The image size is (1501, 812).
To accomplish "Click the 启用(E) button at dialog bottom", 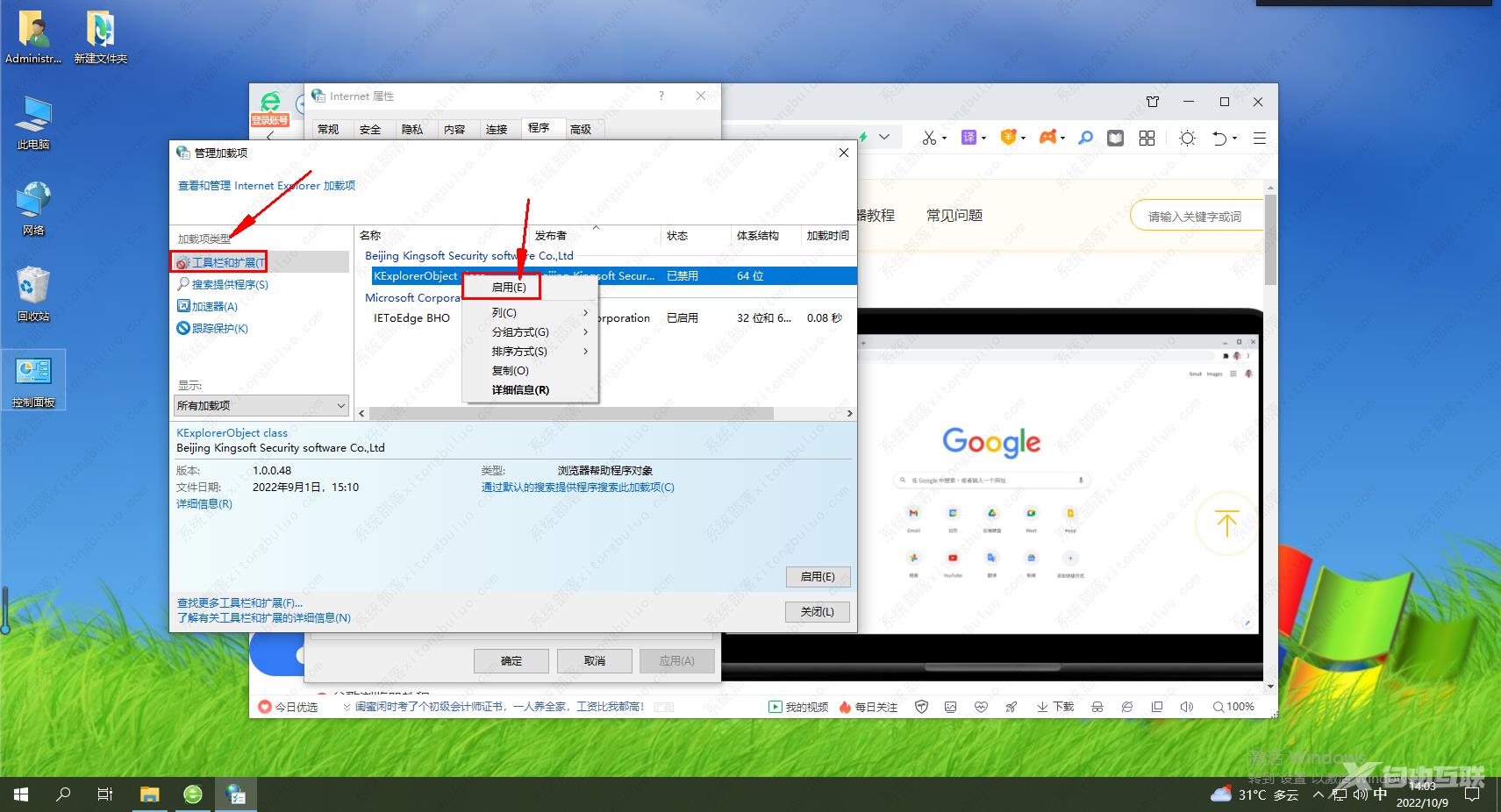I will (818, 576).
